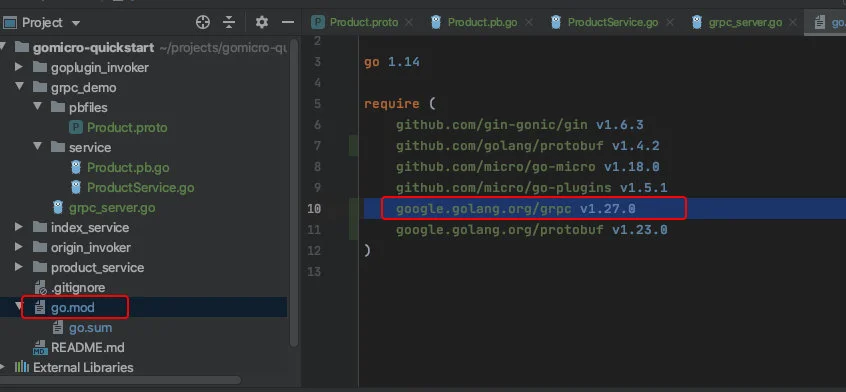Open Project panel settings gear
The width and height of the screenshot is (846, 392).
[262, 22]
